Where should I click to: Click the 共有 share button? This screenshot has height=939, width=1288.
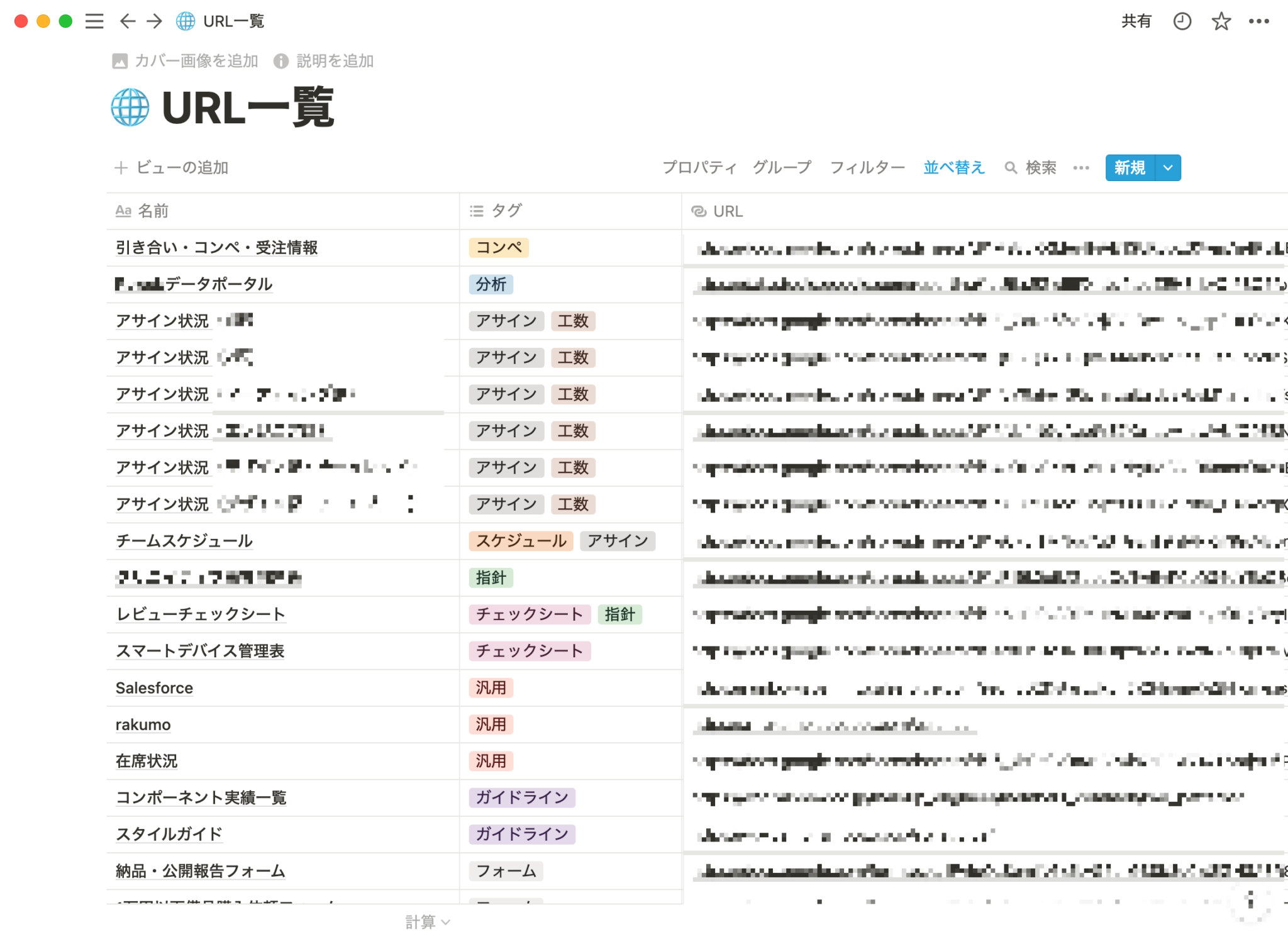coord(1136,21)
